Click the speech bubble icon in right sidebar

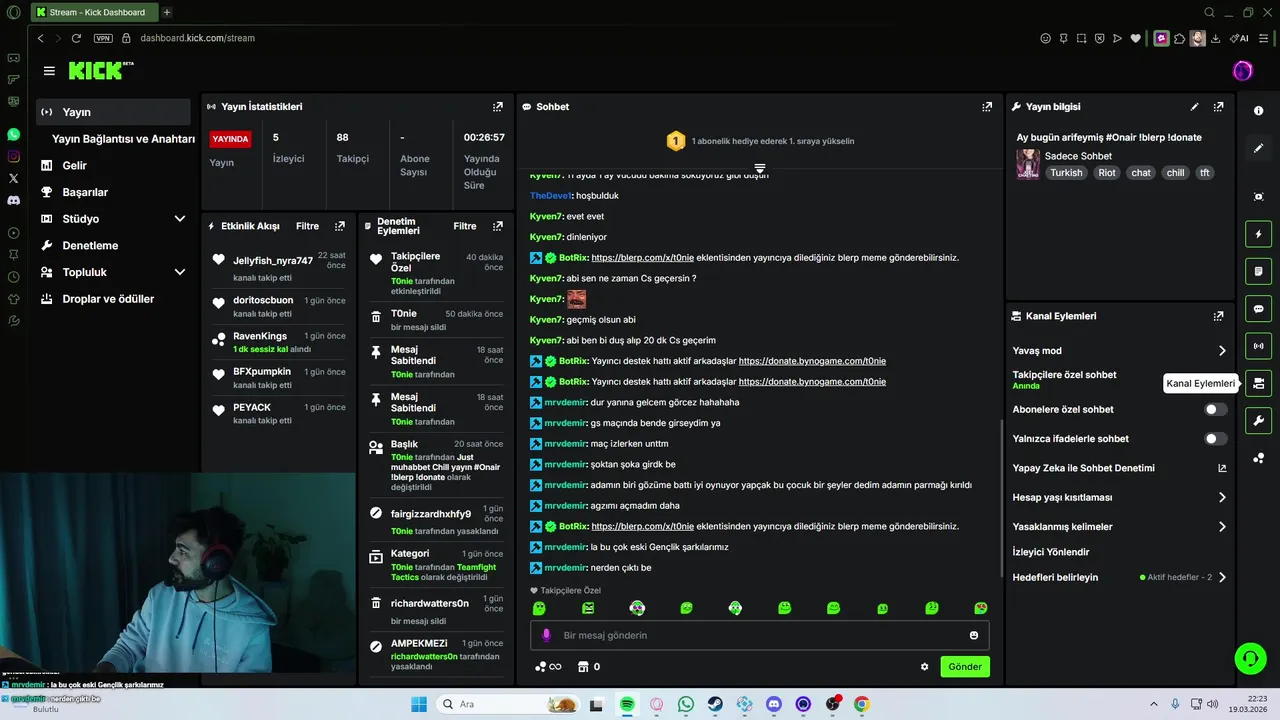[x=1259, y=309]
